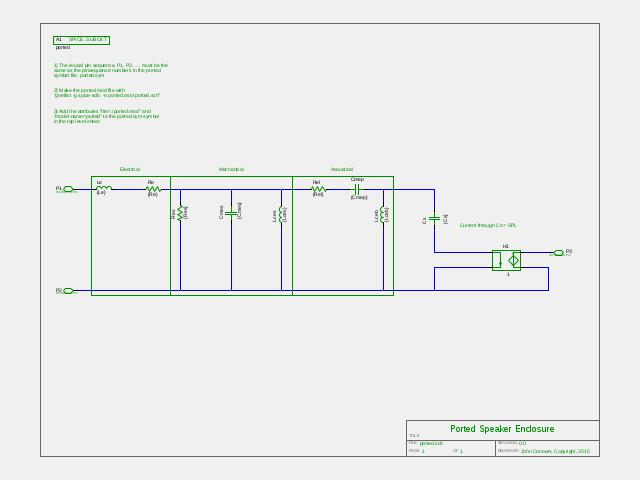
Task: Click the output port right of H1
Action: (559, 253)
